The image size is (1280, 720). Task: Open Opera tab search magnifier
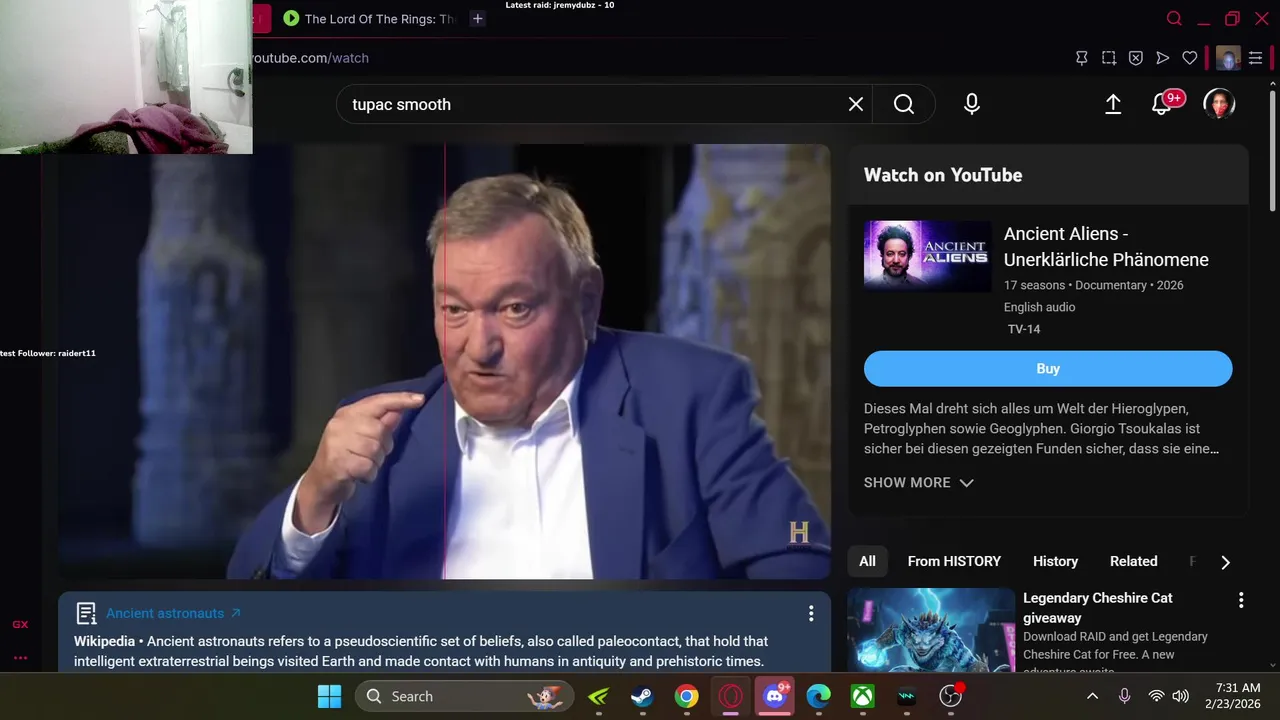coord(1175,18)
